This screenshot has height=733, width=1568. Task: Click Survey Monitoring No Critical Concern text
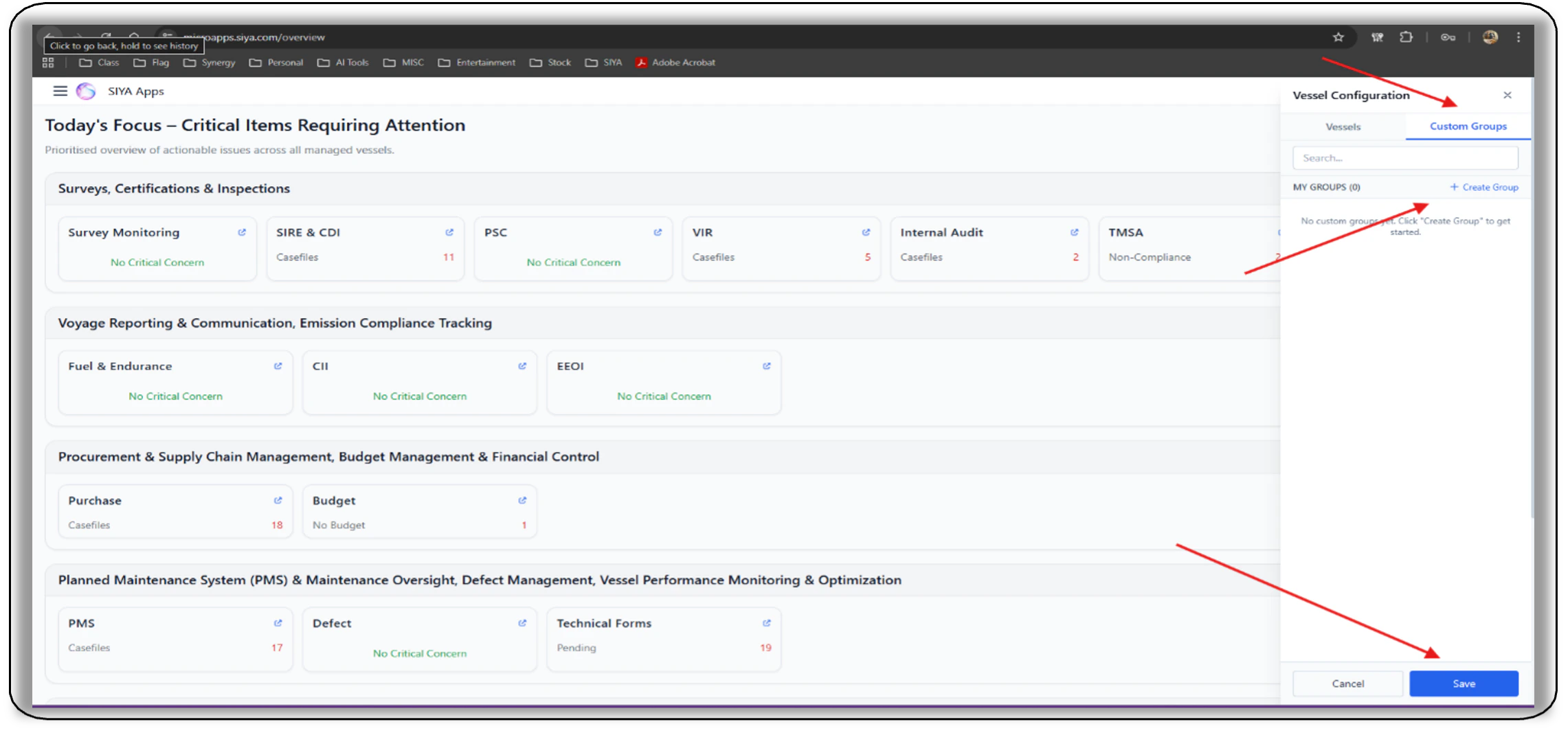[x=157, y=262]
